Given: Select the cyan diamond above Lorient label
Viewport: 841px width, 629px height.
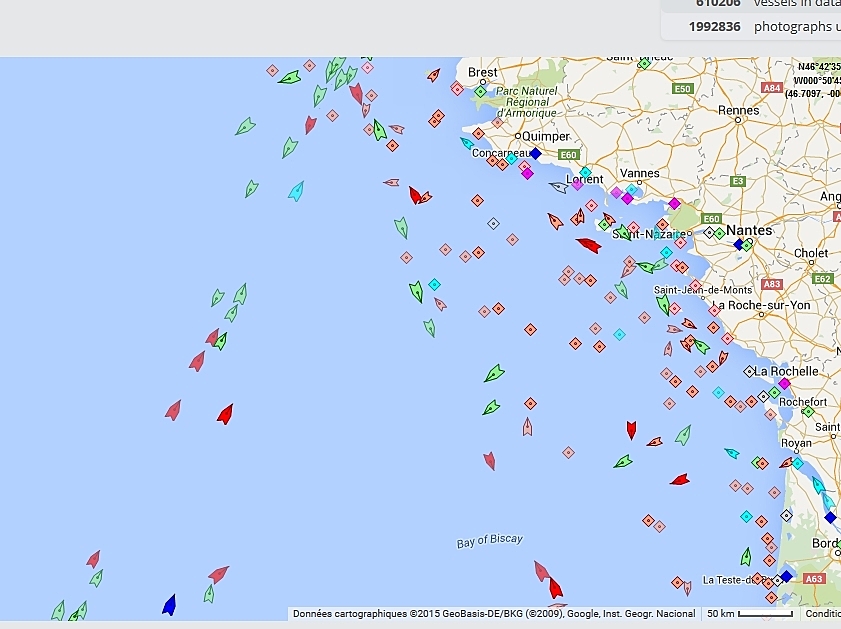Looking at the screenshot, I should tap(585, 173).
